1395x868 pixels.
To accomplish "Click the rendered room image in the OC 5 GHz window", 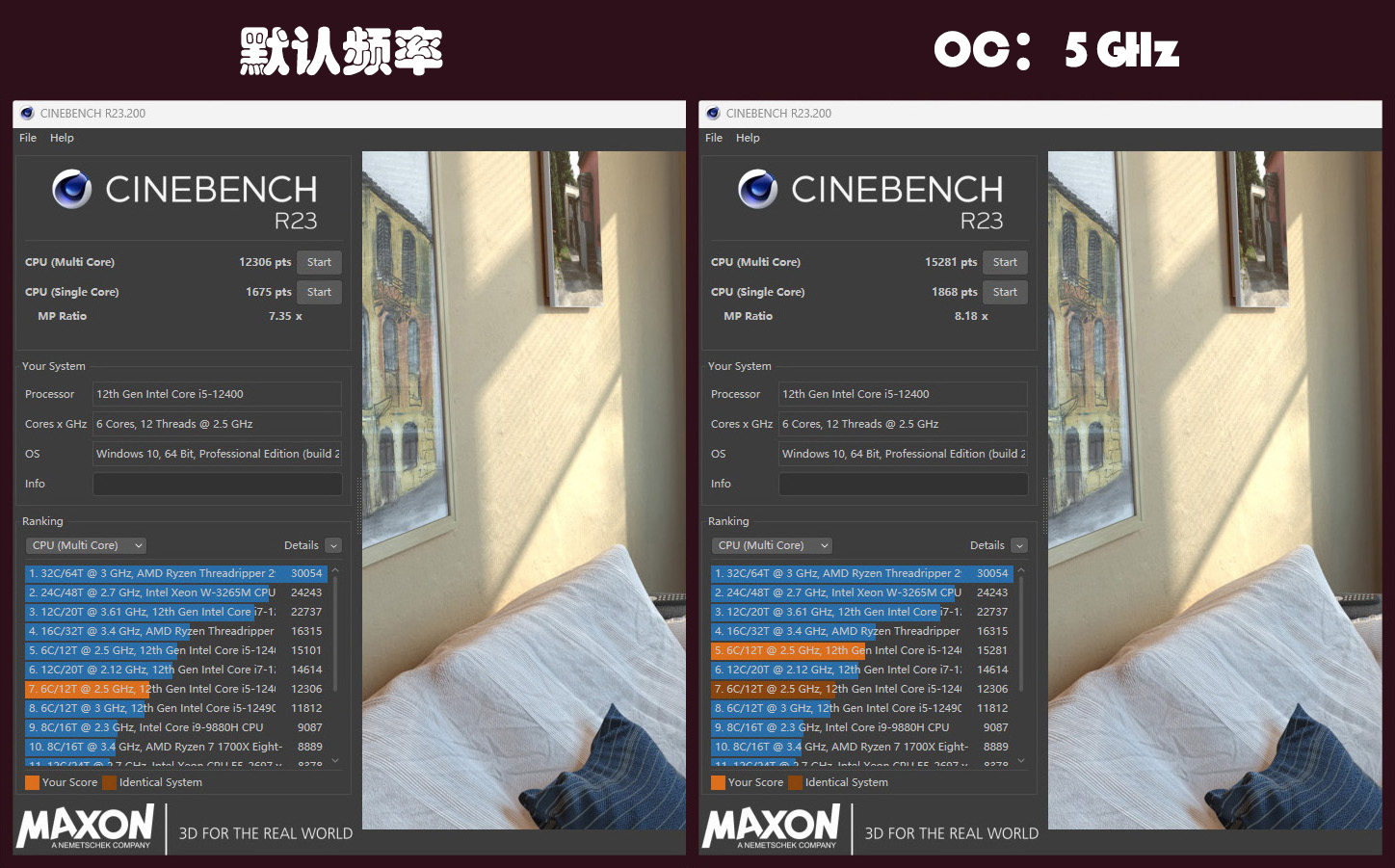I will click(x=1214, y=490).
